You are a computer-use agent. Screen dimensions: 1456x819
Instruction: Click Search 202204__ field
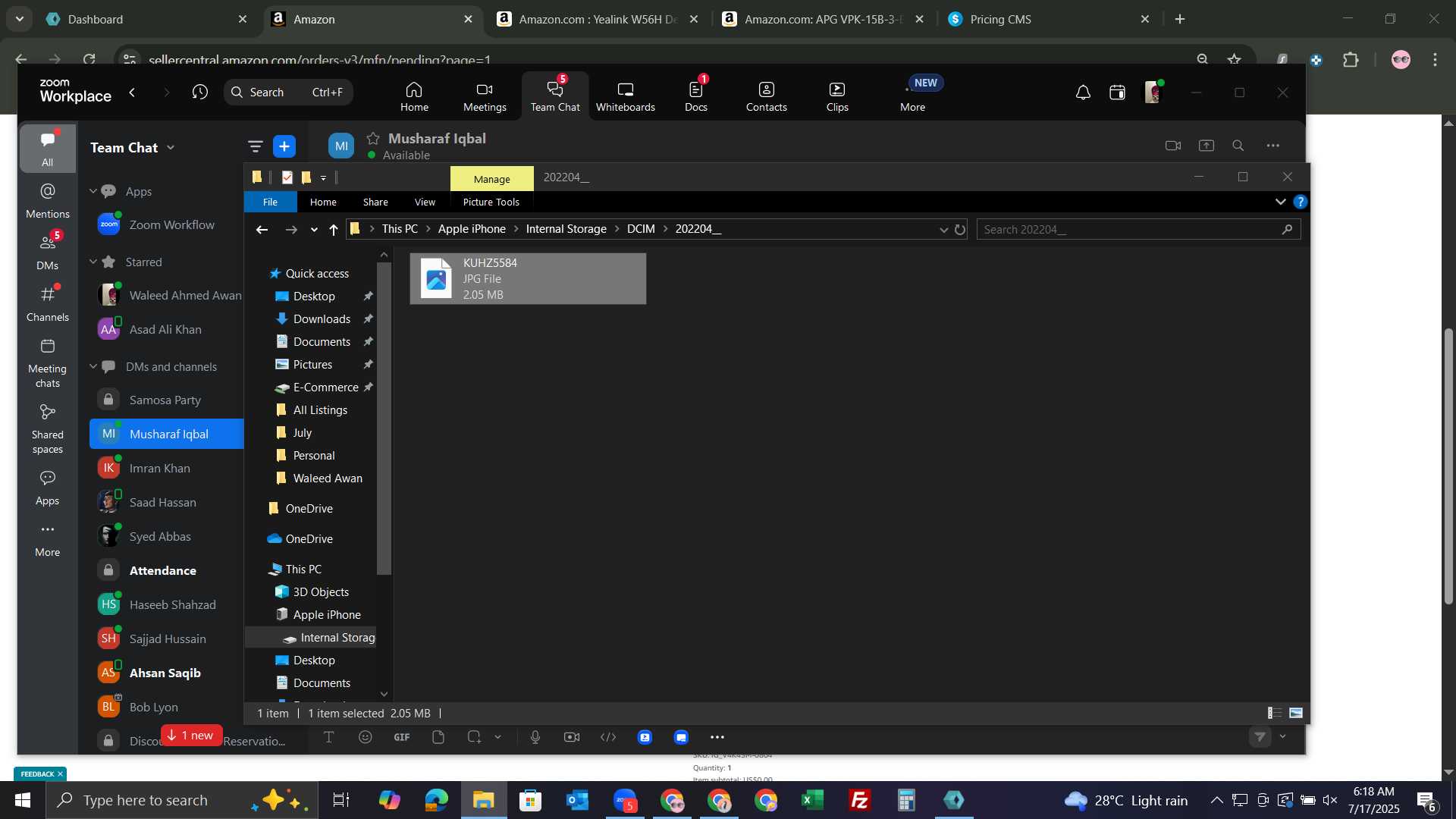(x=1137, y=229)
